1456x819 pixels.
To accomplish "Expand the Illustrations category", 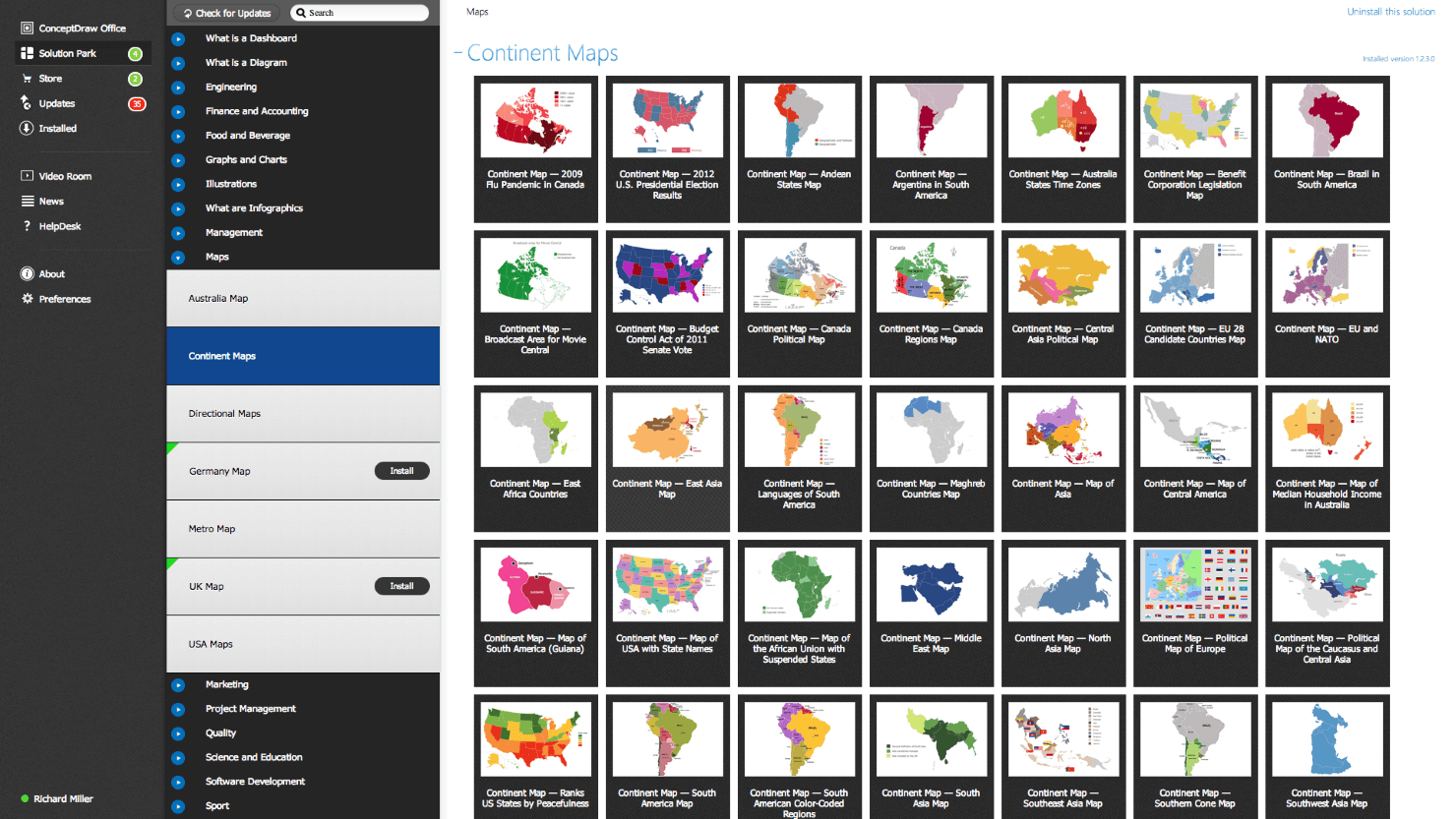I will (x=178, y=185).
